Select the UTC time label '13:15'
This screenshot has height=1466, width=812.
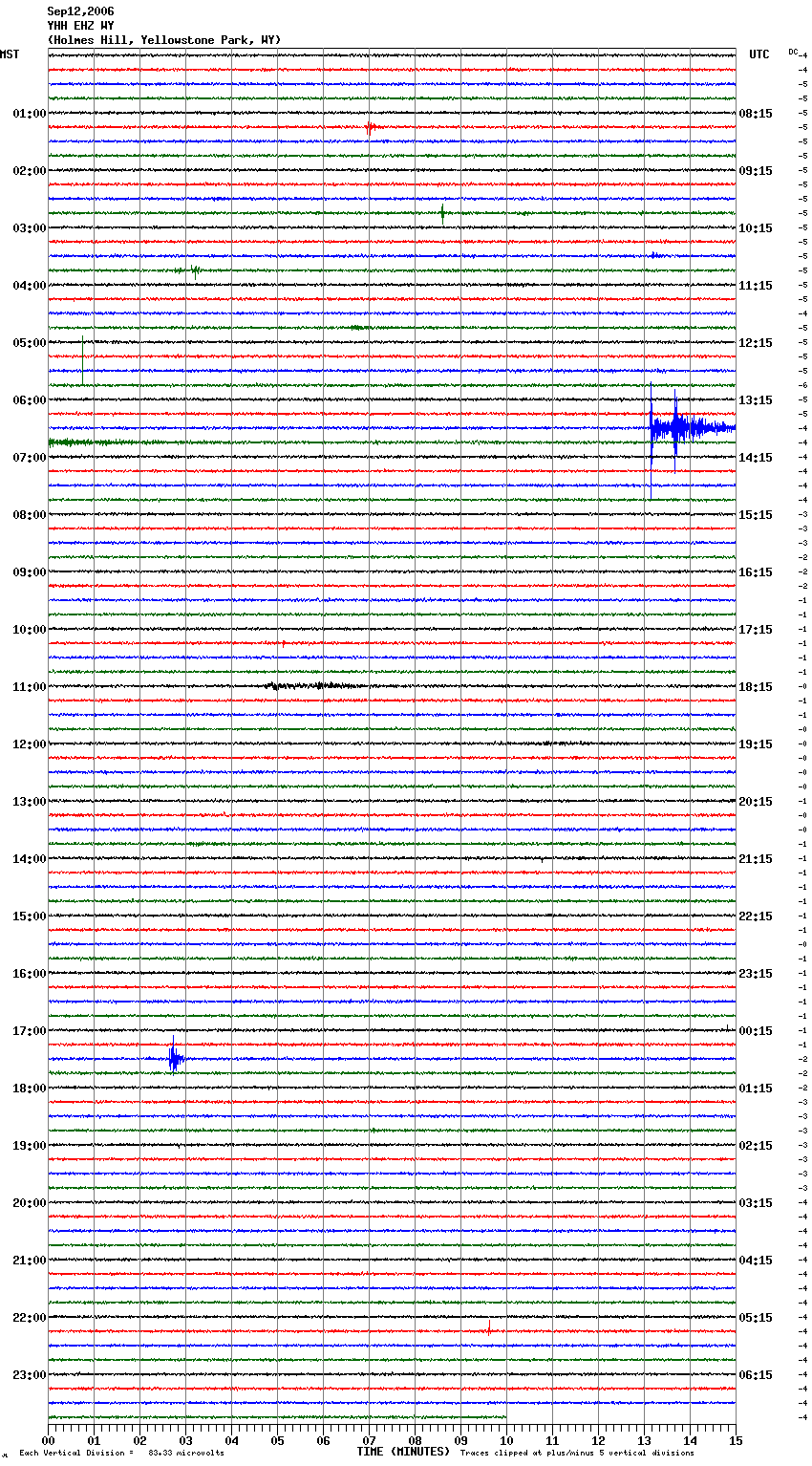point(756,400)
